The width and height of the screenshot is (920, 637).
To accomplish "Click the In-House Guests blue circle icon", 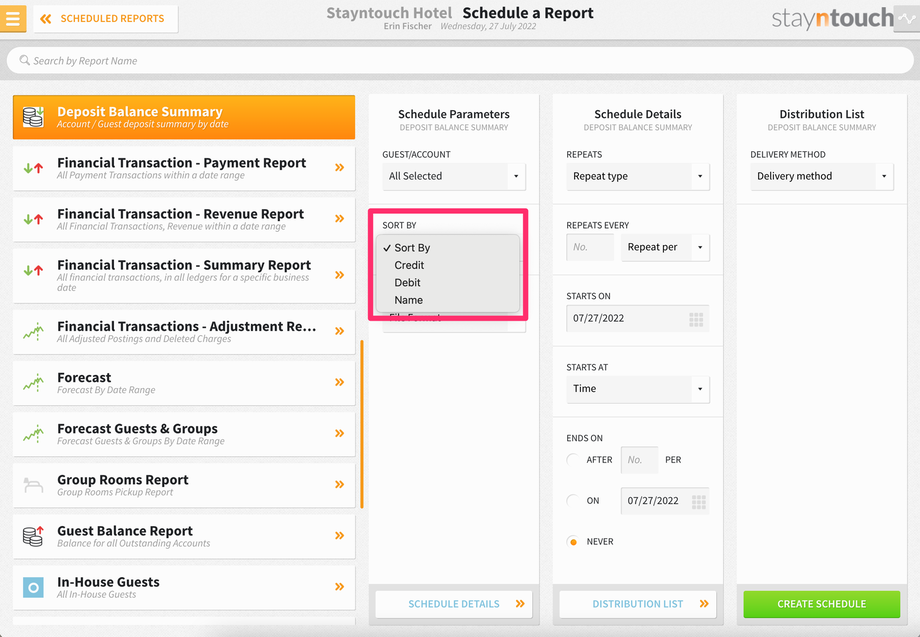I will coord(33,587).
